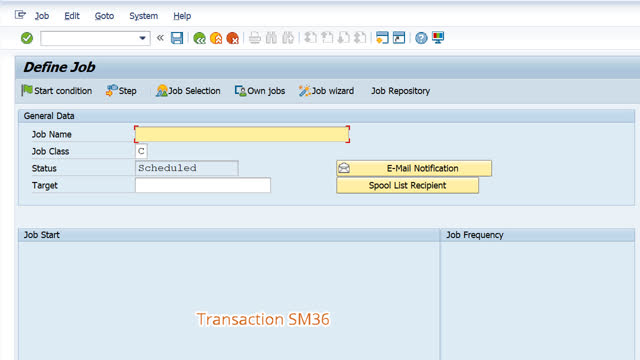
Task: Collapse command field with double-chevron icon
Action: click(160, 38)
